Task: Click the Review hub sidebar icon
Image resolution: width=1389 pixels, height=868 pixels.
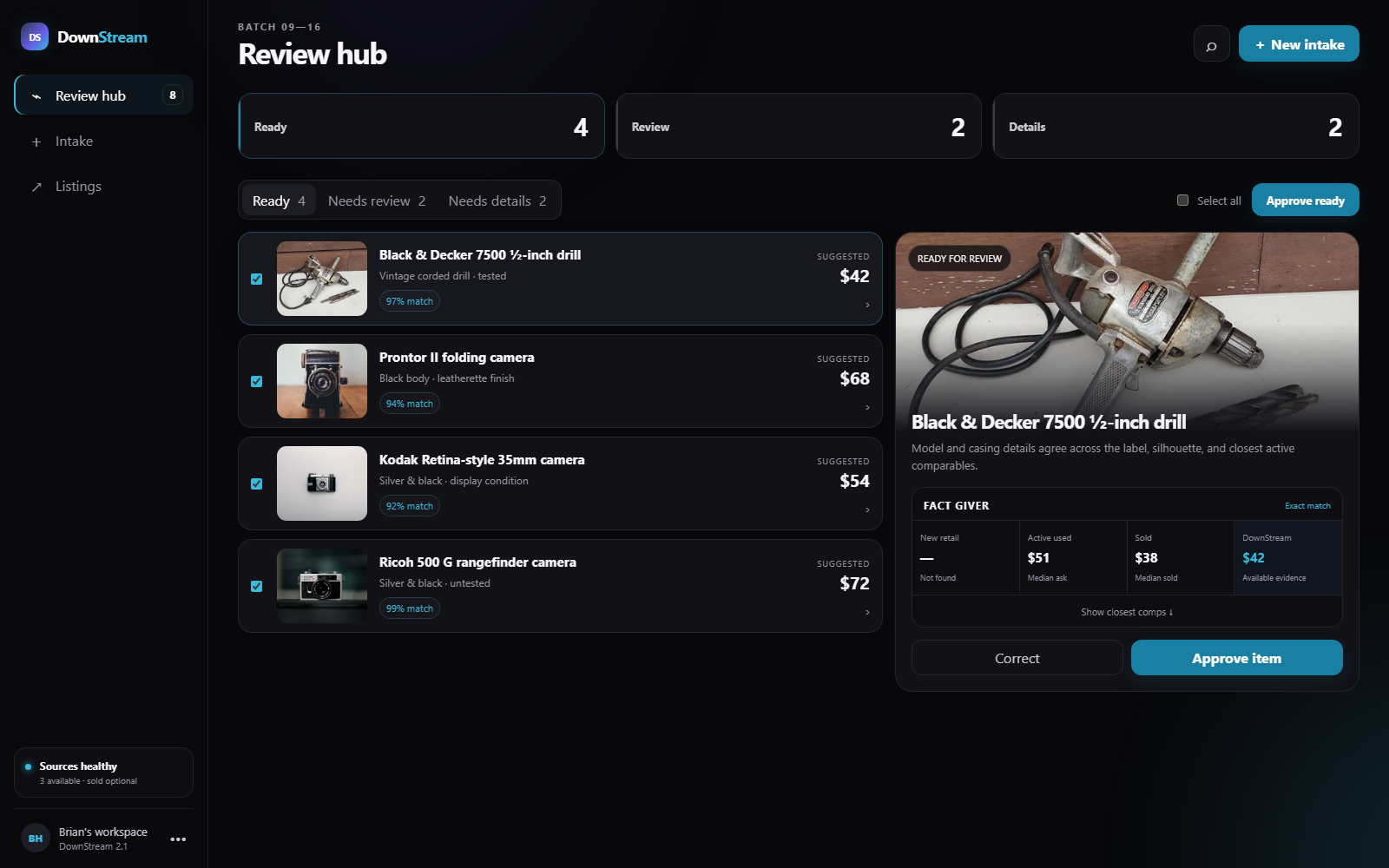Action: tap(36, 96)
